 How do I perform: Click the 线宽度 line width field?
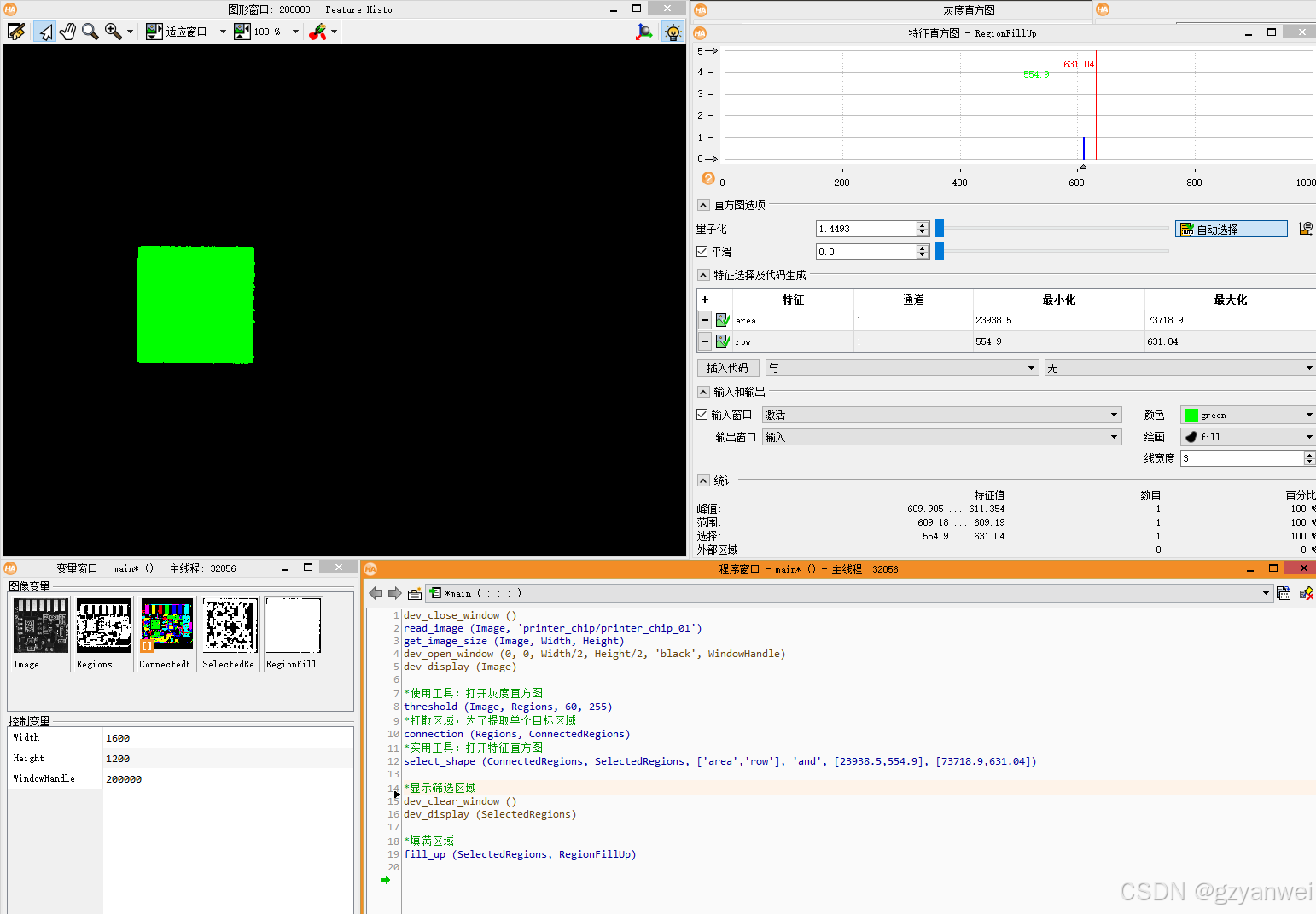(x=1243, y=458)
